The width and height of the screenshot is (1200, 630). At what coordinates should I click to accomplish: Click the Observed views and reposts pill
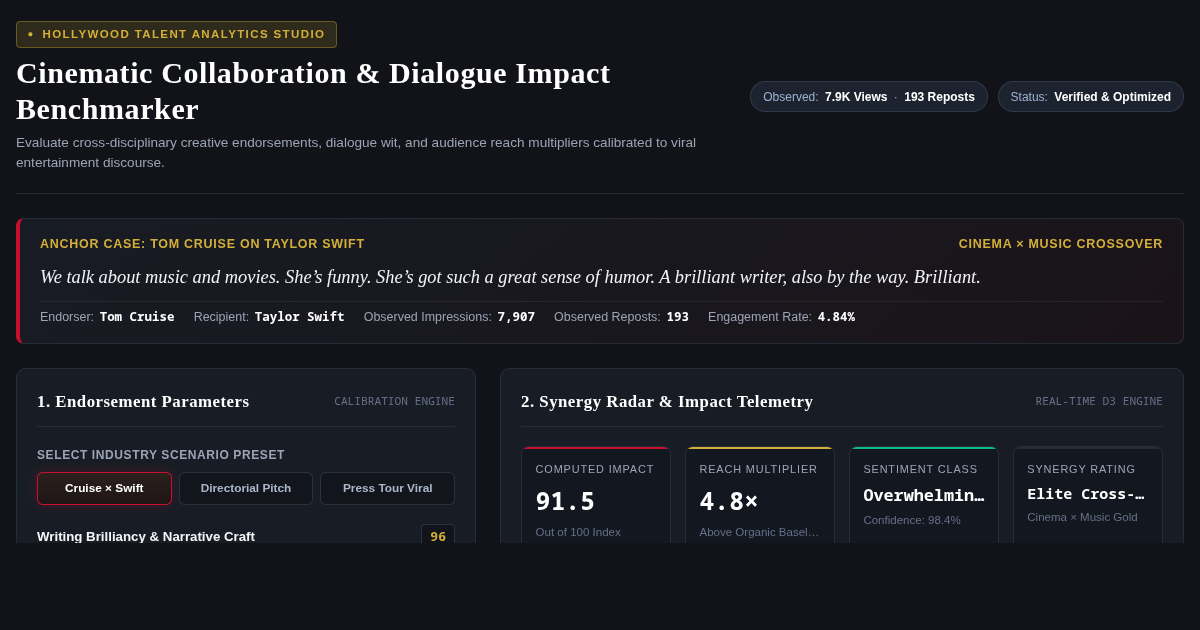(x=868, y=97)
